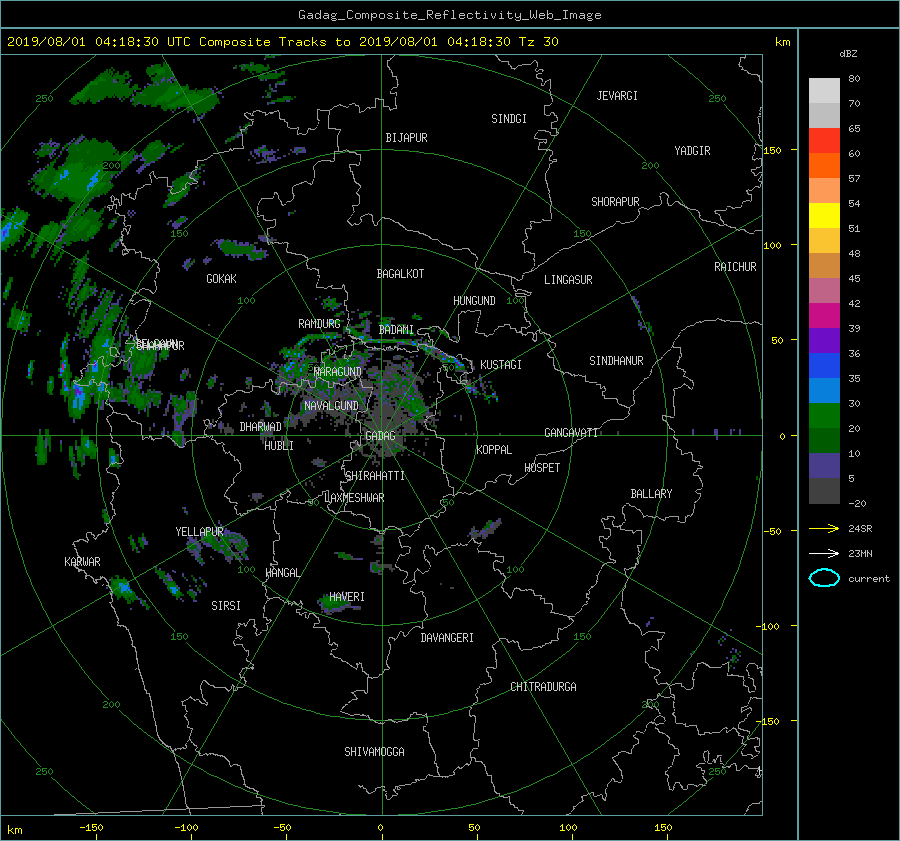Click the UTC Composite Tracks timestamp header
This screenshot has height=841, width=900.
[x=283, y=42]
